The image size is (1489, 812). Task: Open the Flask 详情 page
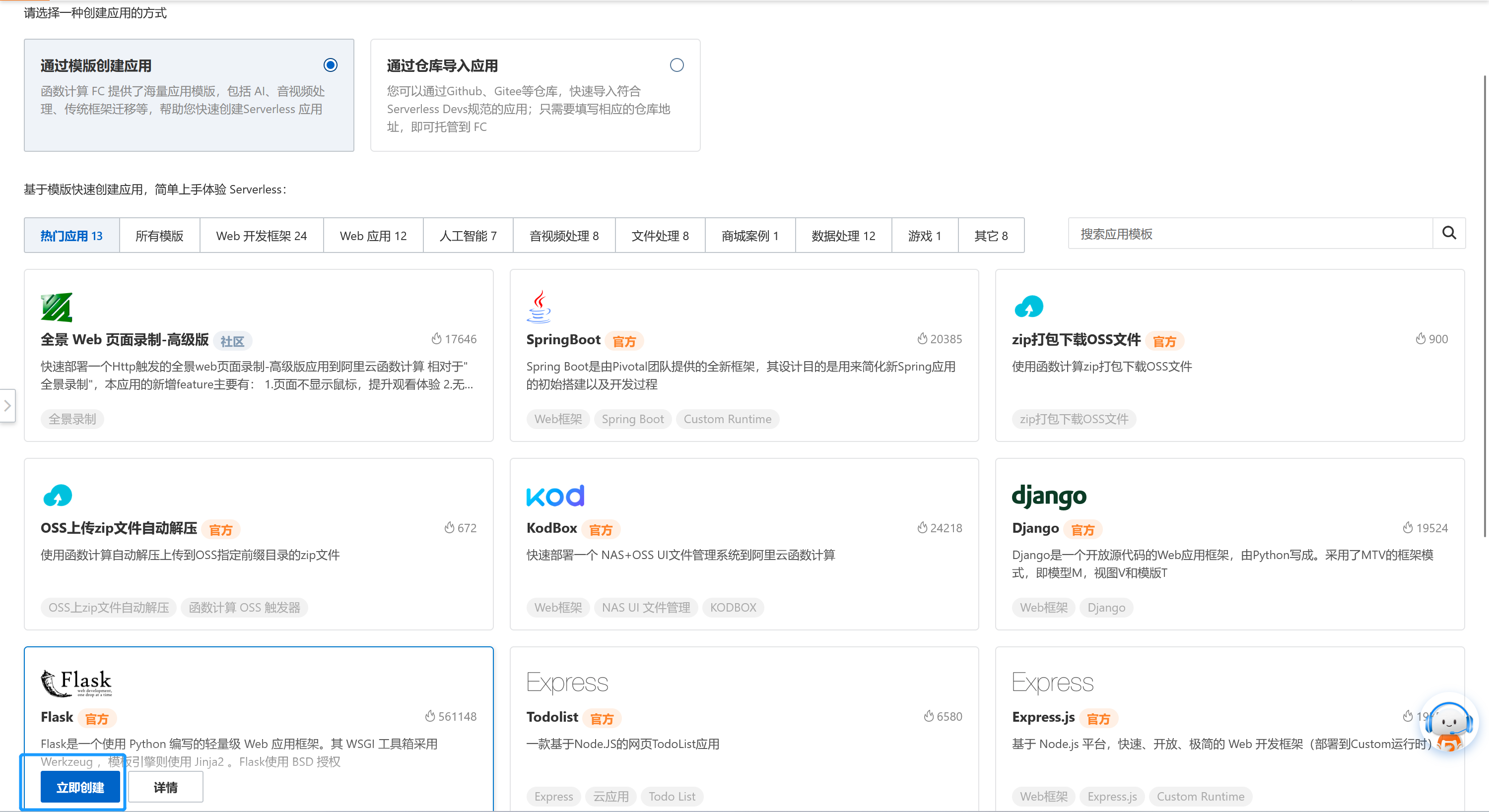coord(165,787)
